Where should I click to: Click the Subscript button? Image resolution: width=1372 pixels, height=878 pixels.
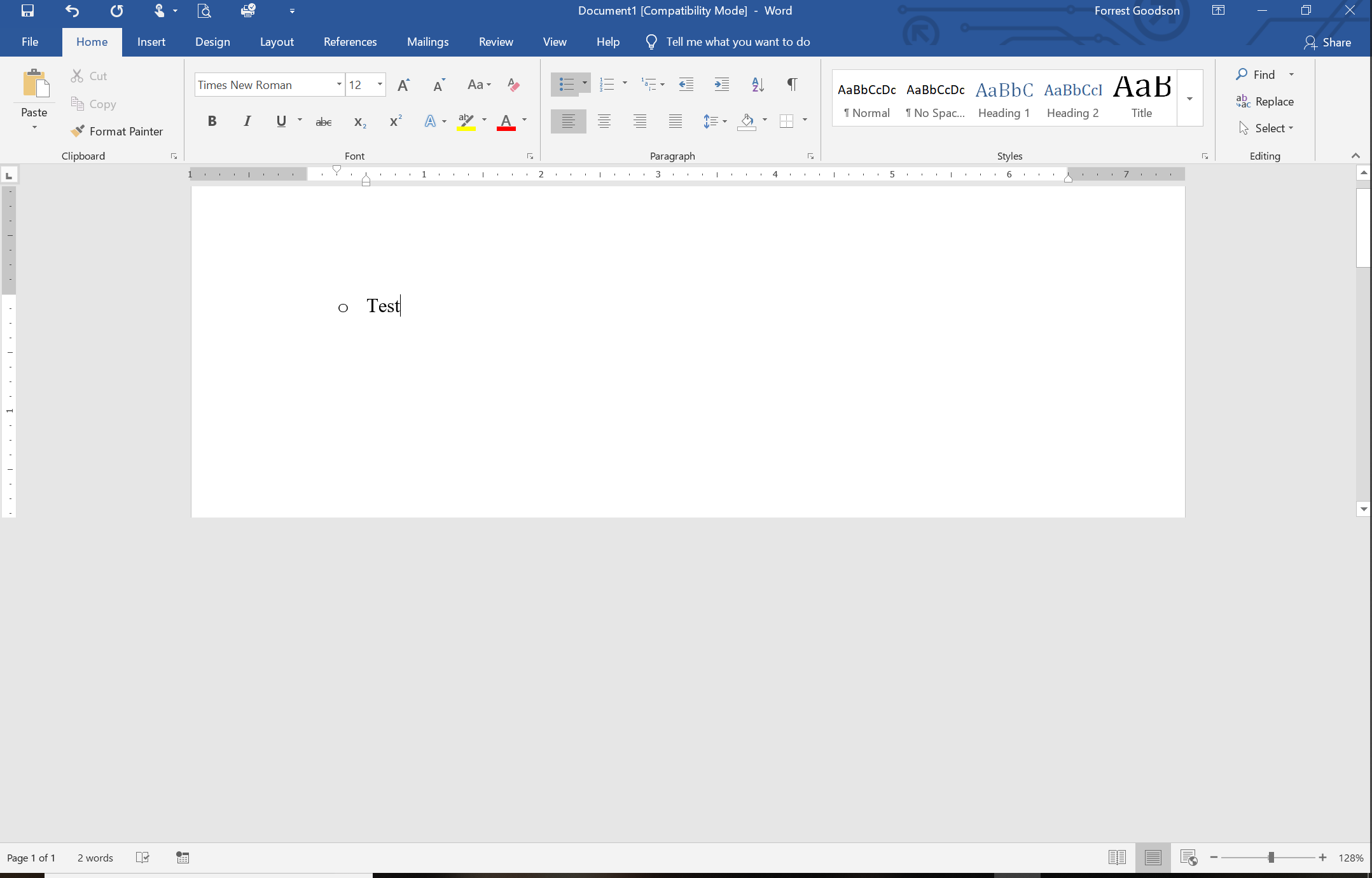(x=359, y=121)
